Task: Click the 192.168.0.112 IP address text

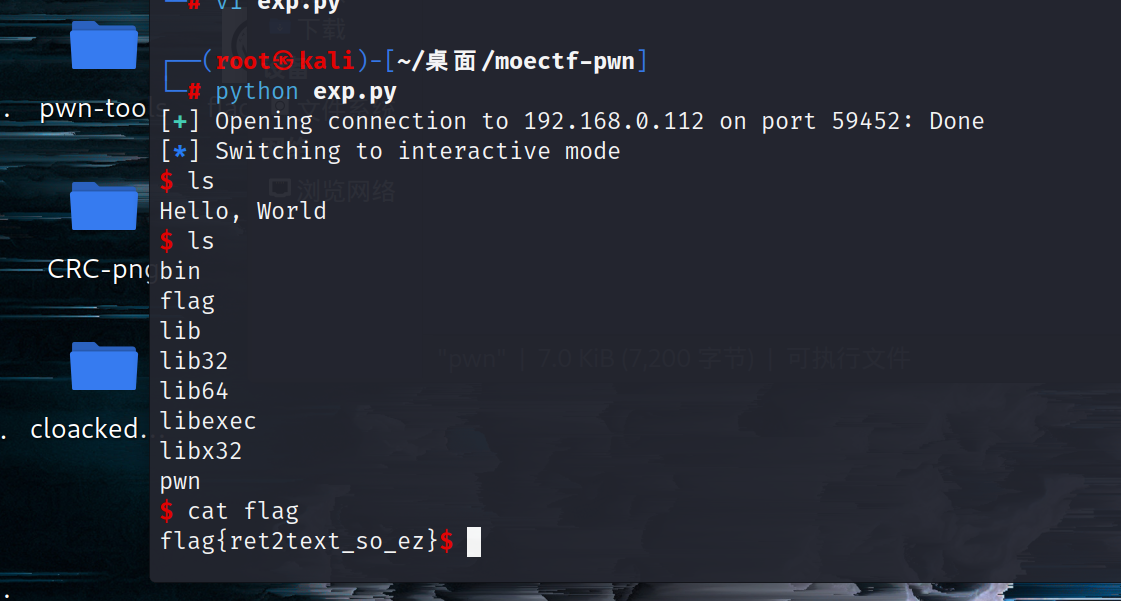Action: point(613,121)
